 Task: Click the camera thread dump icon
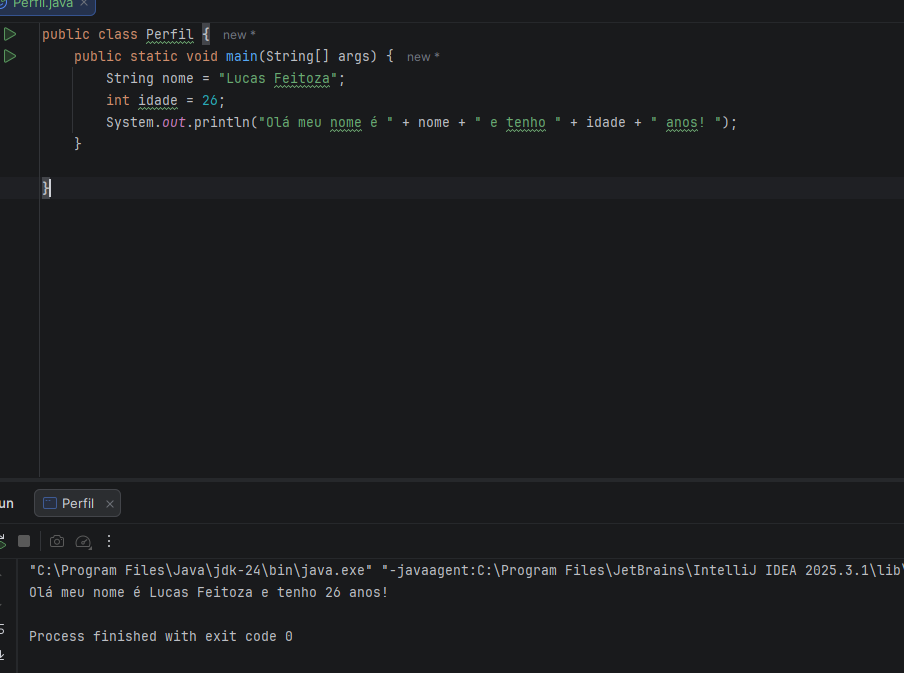coord(57,541)
